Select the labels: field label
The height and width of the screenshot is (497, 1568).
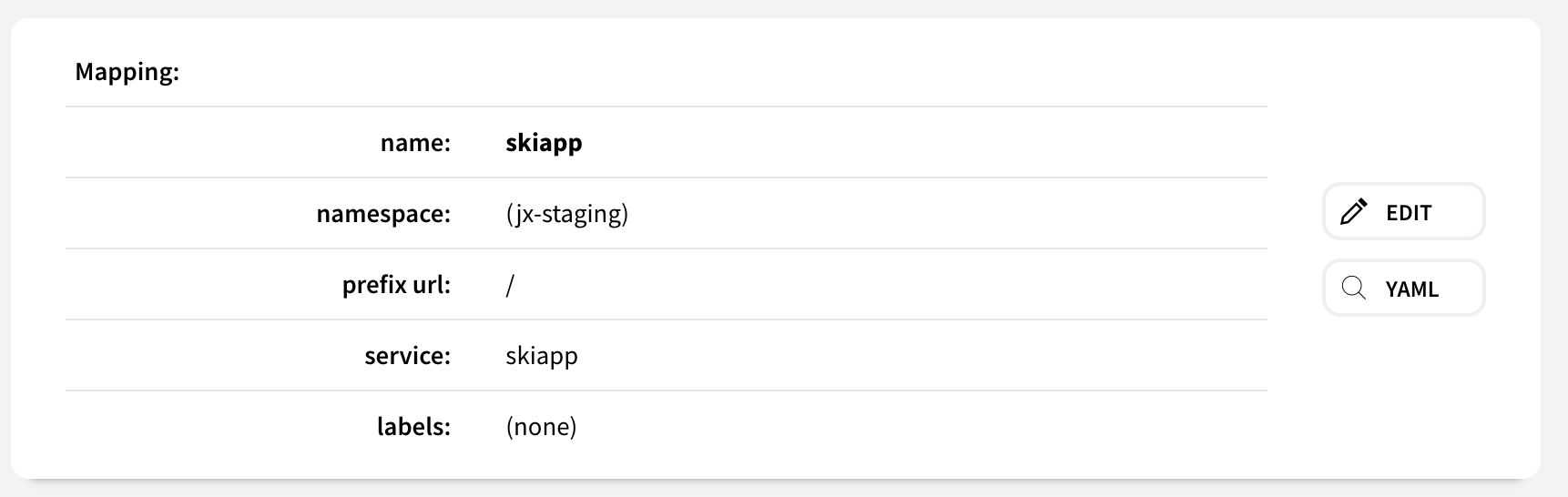413,427
